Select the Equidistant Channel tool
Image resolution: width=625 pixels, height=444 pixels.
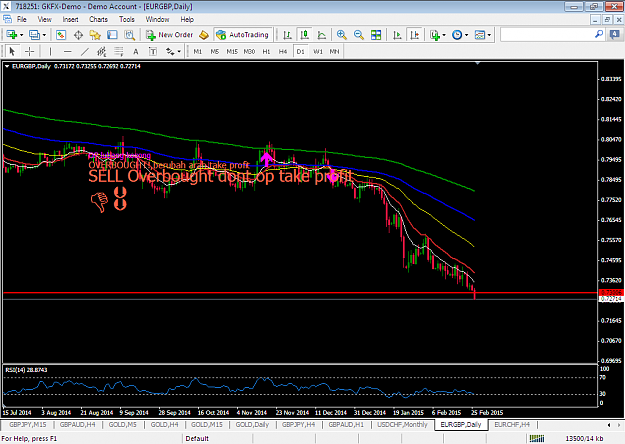[x=102, y=51]
